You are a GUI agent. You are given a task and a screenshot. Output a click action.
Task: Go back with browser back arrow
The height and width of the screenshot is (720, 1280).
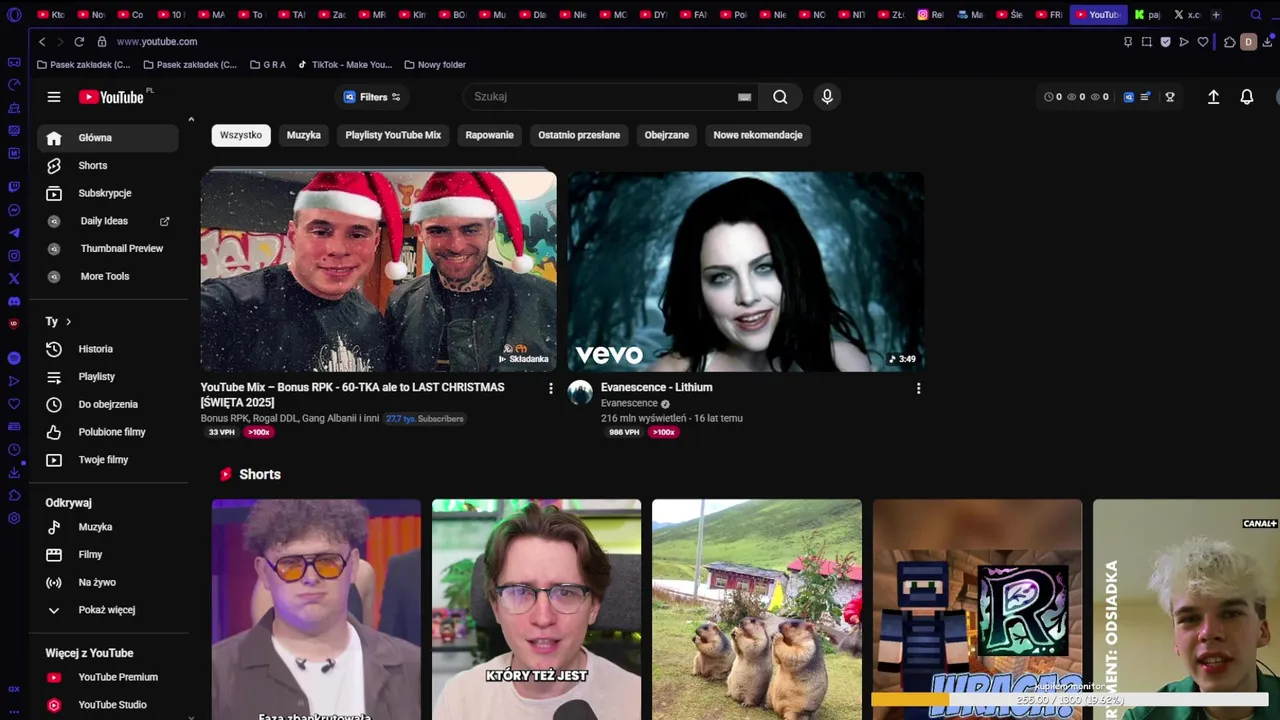41,42
